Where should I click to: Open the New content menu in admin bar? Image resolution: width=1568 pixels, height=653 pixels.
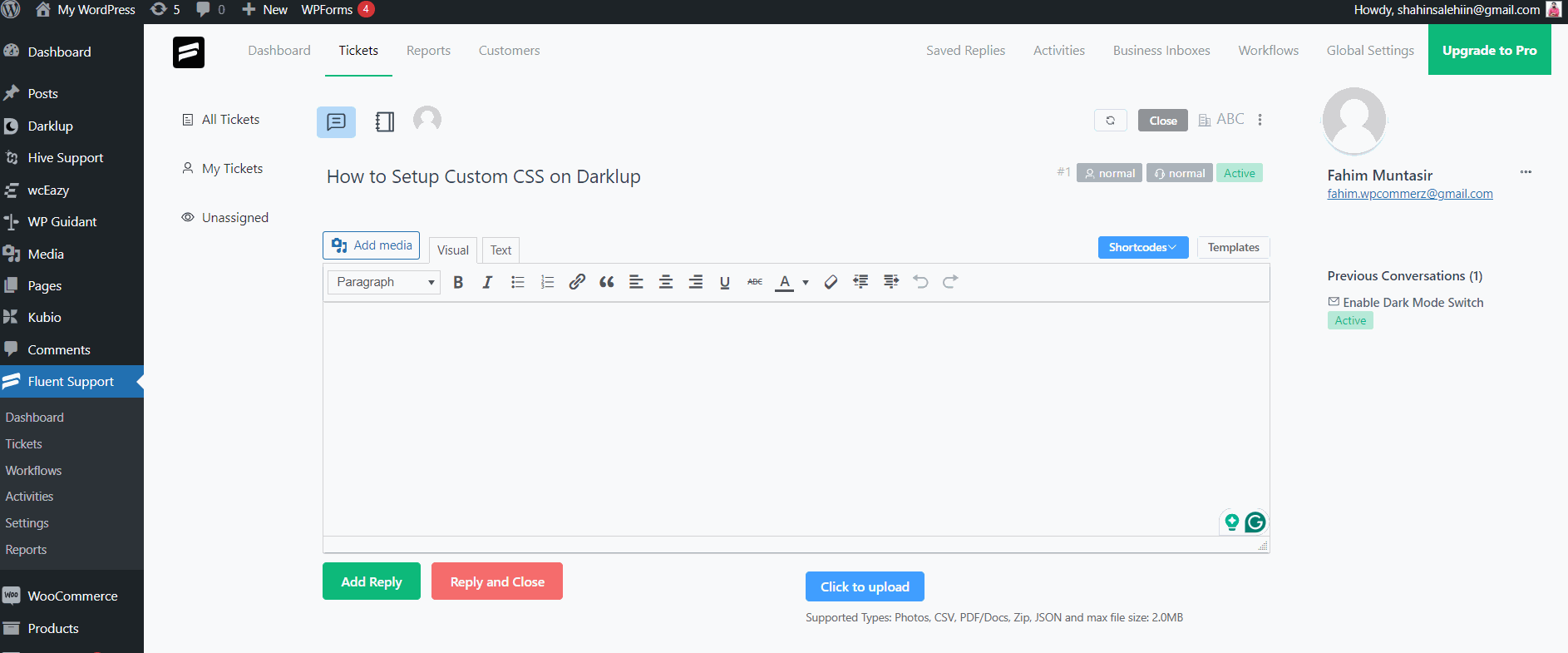click(264, 10)
